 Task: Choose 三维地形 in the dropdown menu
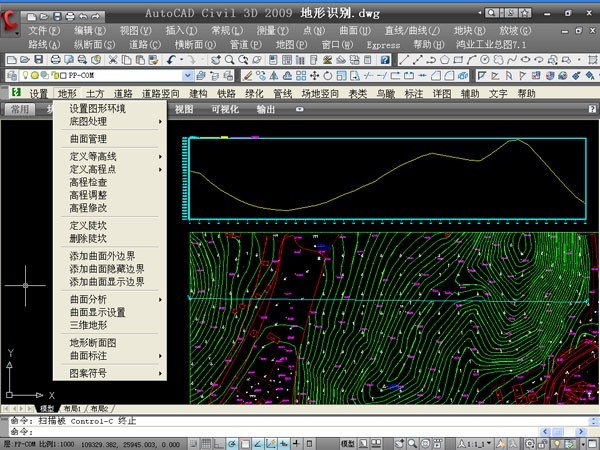point(88,325)
